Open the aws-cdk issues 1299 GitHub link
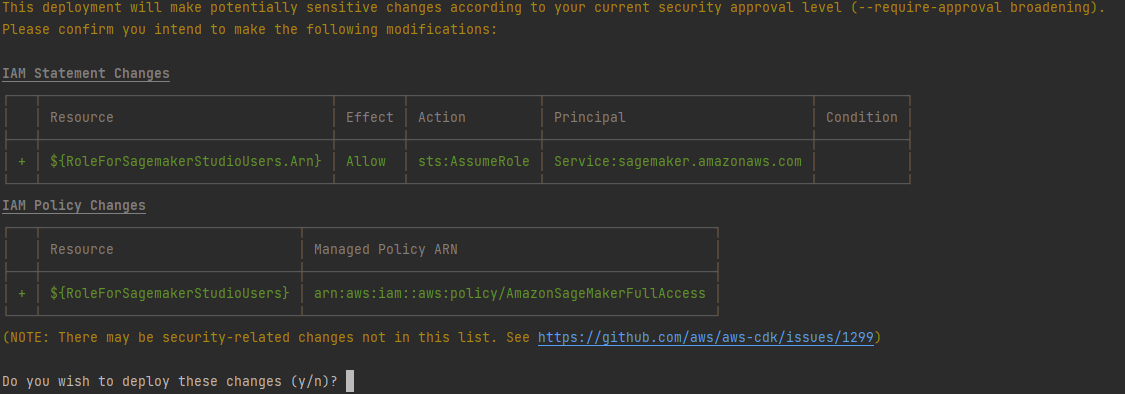The width and height of the screenshot is (1125, 394). (706, 337)
